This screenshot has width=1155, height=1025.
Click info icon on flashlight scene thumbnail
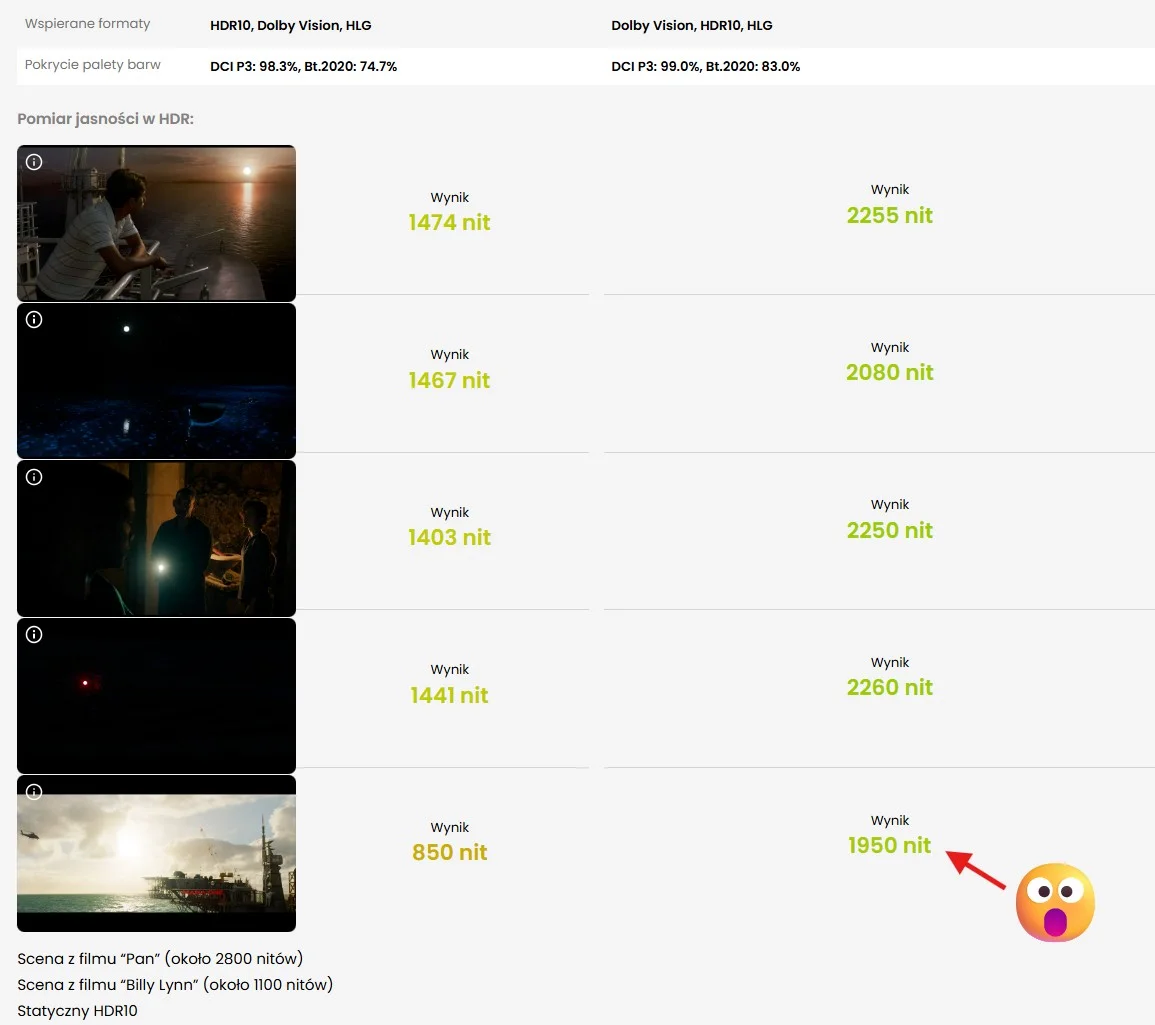[34, 477]
